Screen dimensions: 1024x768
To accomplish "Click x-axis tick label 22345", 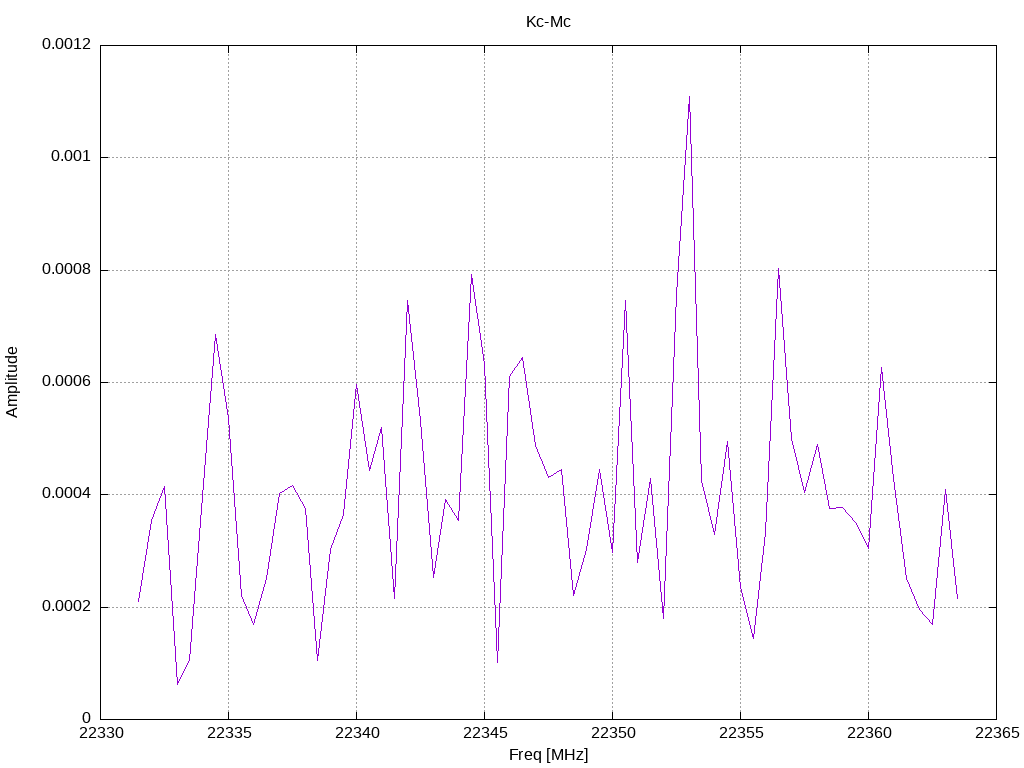I will pyautogui.click(x=485, y=733).
